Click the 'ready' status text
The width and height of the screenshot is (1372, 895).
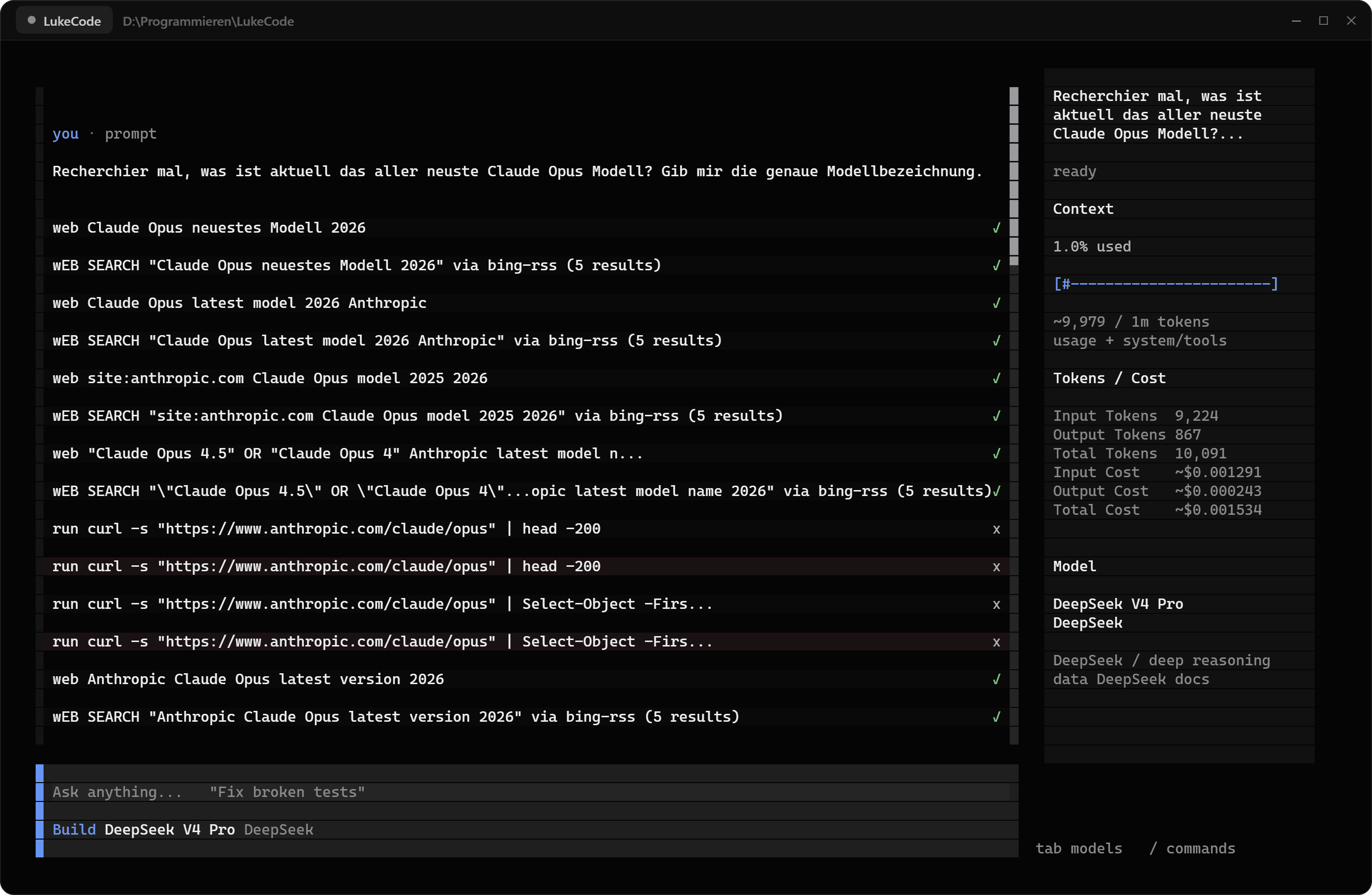tap(1075, 171)
